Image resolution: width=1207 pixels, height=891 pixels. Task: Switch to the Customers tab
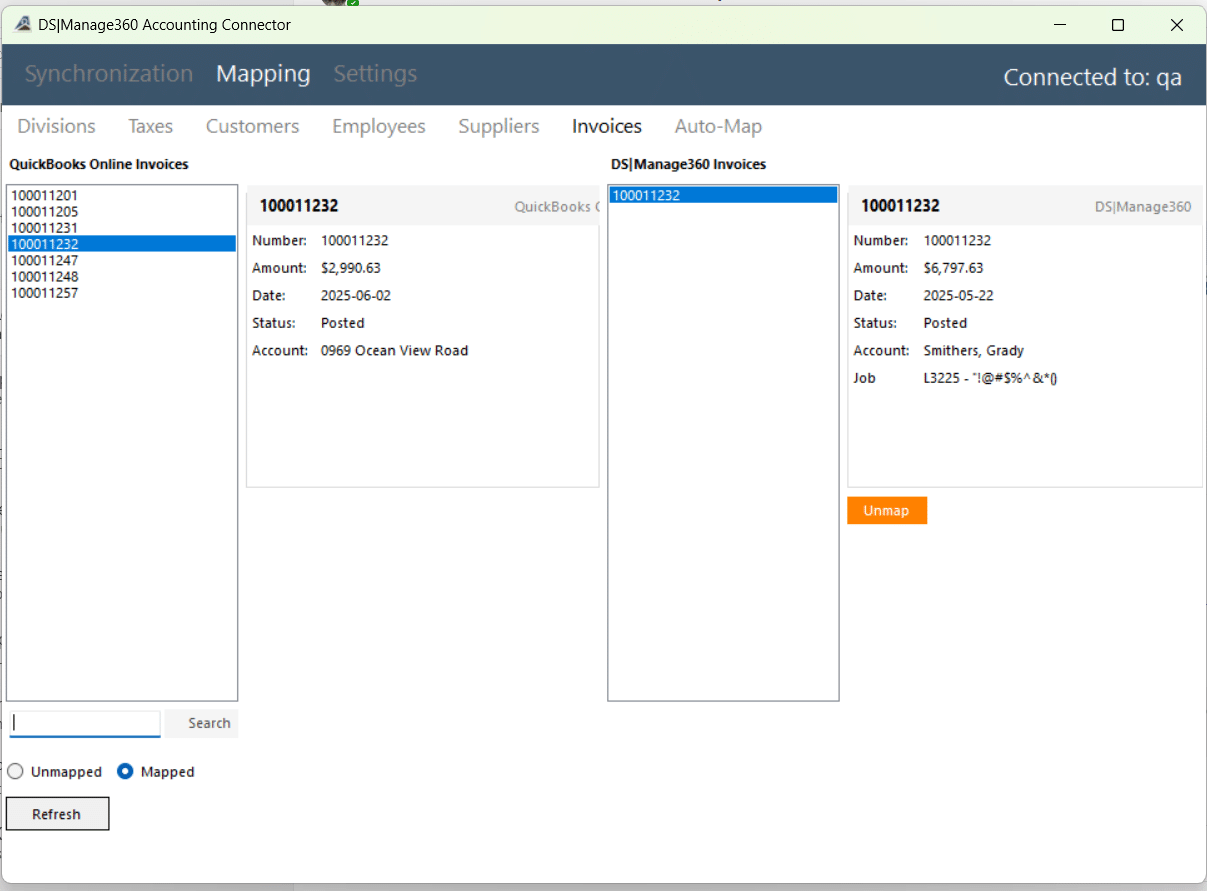[x=252, y=126]
